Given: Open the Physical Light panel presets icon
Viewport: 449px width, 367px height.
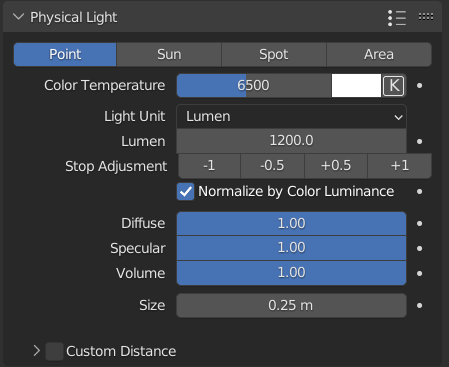Looking at the screenshot, I should [x=397, y=18].
